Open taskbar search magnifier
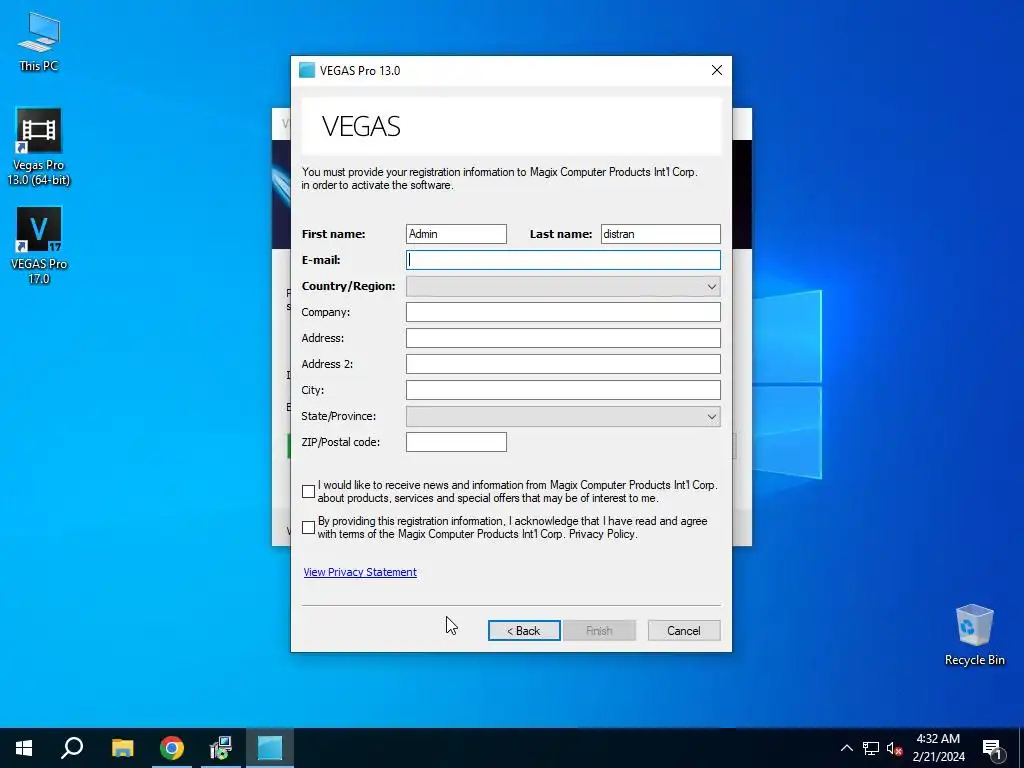The image size is (1024, 768). tap(72, 748)
